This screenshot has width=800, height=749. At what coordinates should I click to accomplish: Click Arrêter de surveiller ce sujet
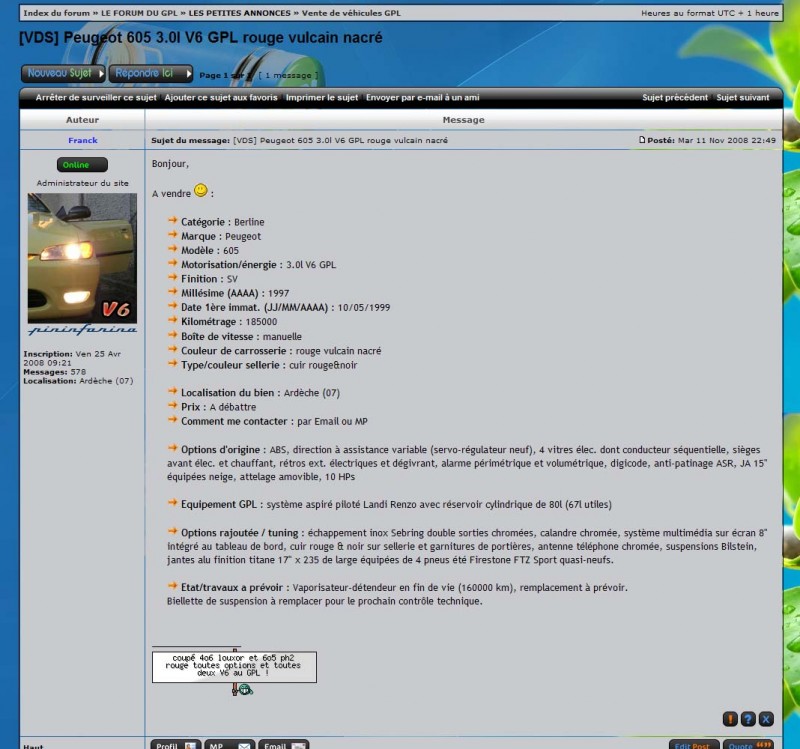[x=96, y=98]
